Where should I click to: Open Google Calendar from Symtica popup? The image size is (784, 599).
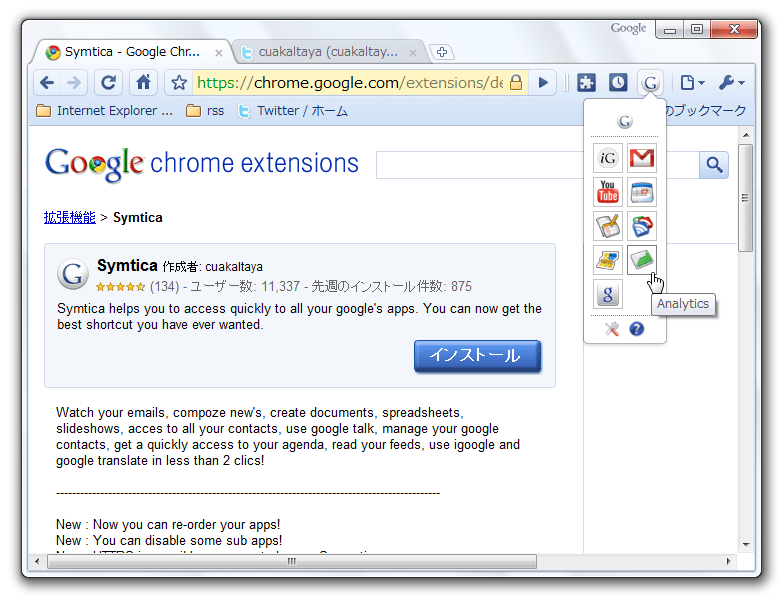[642, 192]
